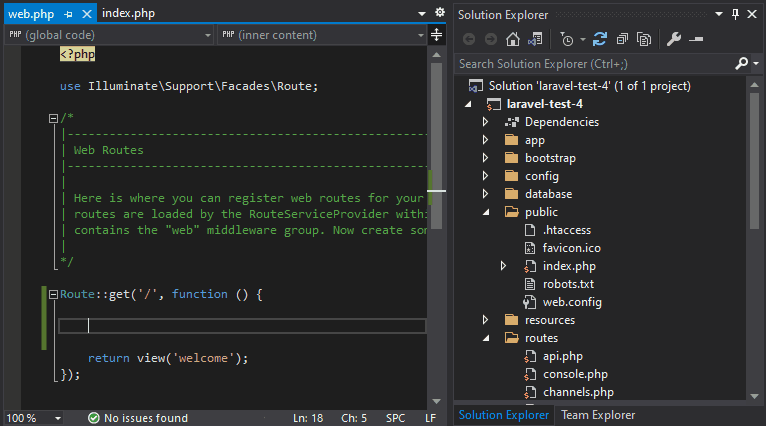Click the Solution Explorer tree scroll up arrow

click(754, 85)
